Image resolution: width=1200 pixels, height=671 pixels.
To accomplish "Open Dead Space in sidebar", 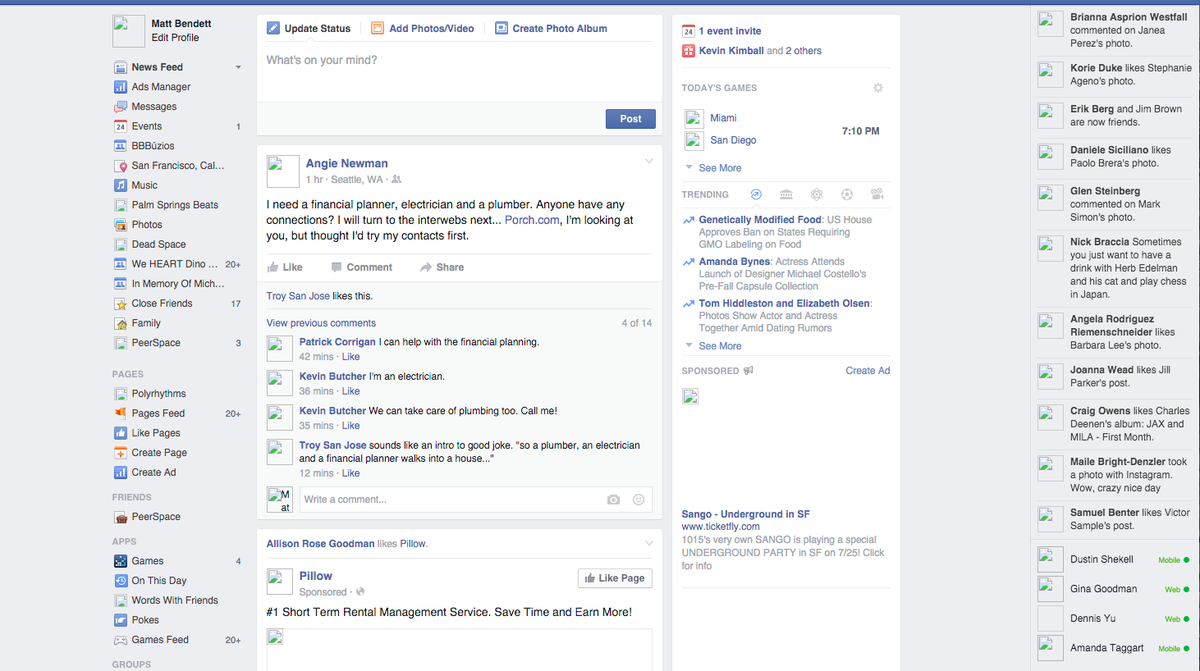I will coord(159,244).
